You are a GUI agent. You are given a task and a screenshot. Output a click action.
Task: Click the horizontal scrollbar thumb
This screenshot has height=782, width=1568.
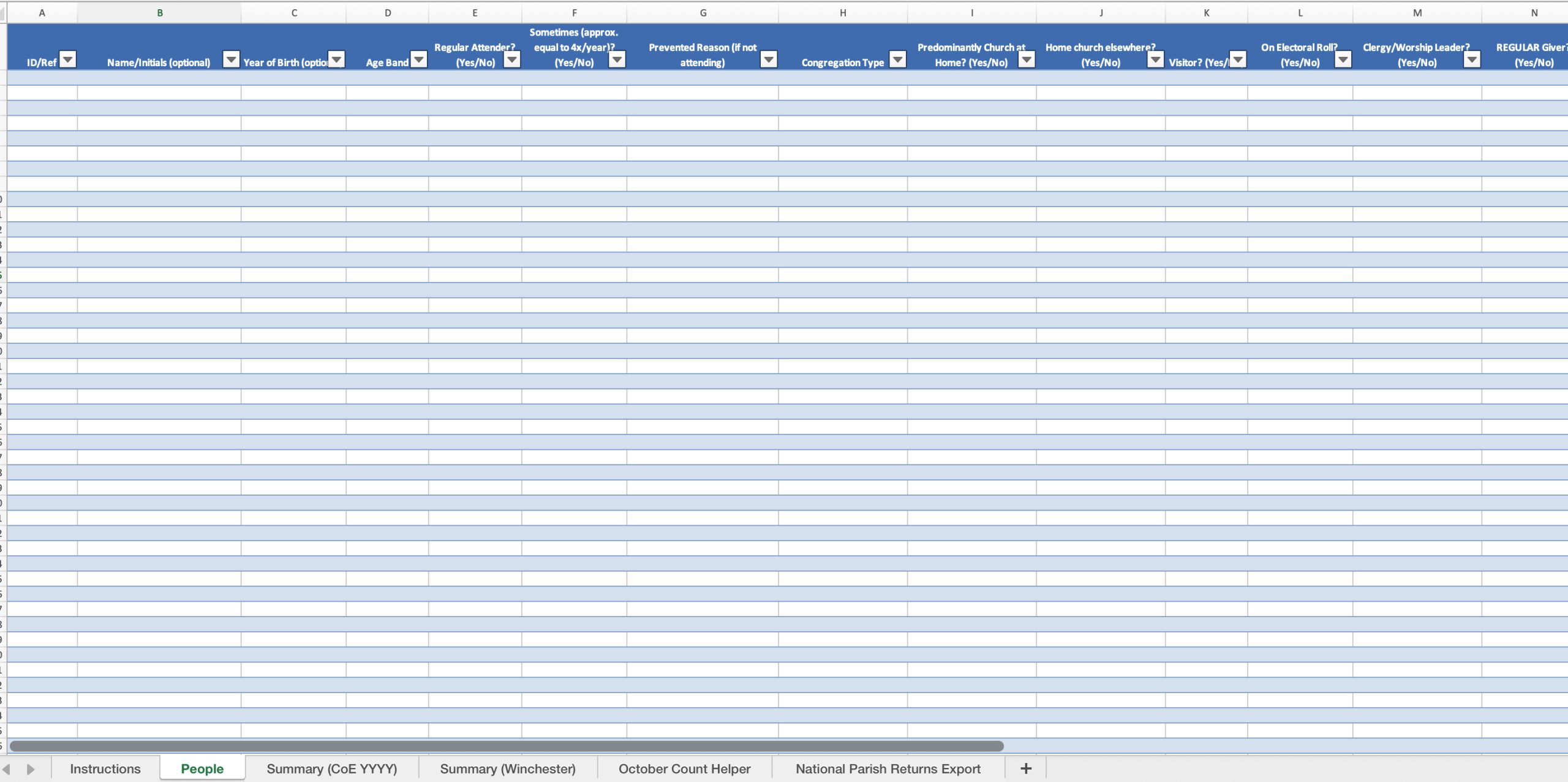506,746
